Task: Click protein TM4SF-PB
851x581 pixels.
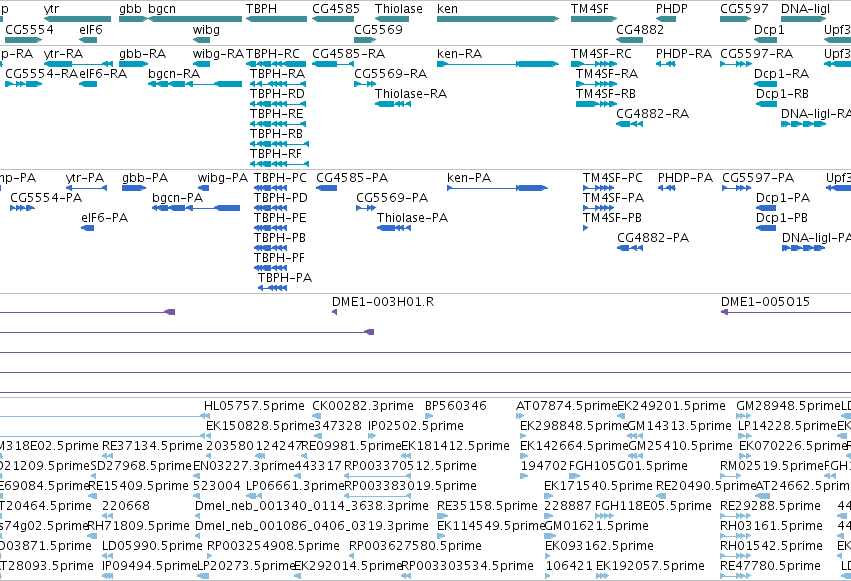Action: point(612,218)
